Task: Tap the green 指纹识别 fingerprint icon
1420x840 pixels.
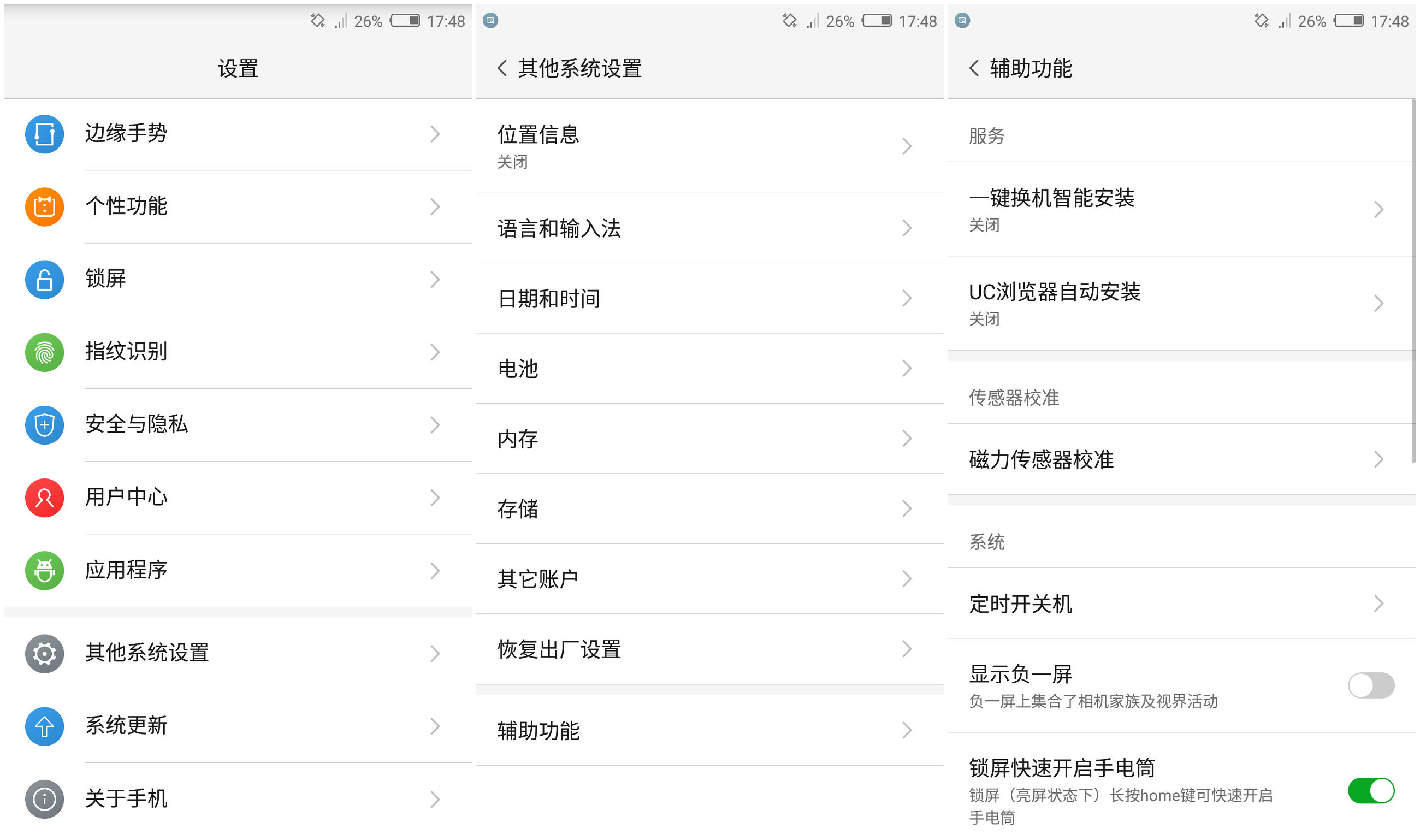Action: pos(44,352)
